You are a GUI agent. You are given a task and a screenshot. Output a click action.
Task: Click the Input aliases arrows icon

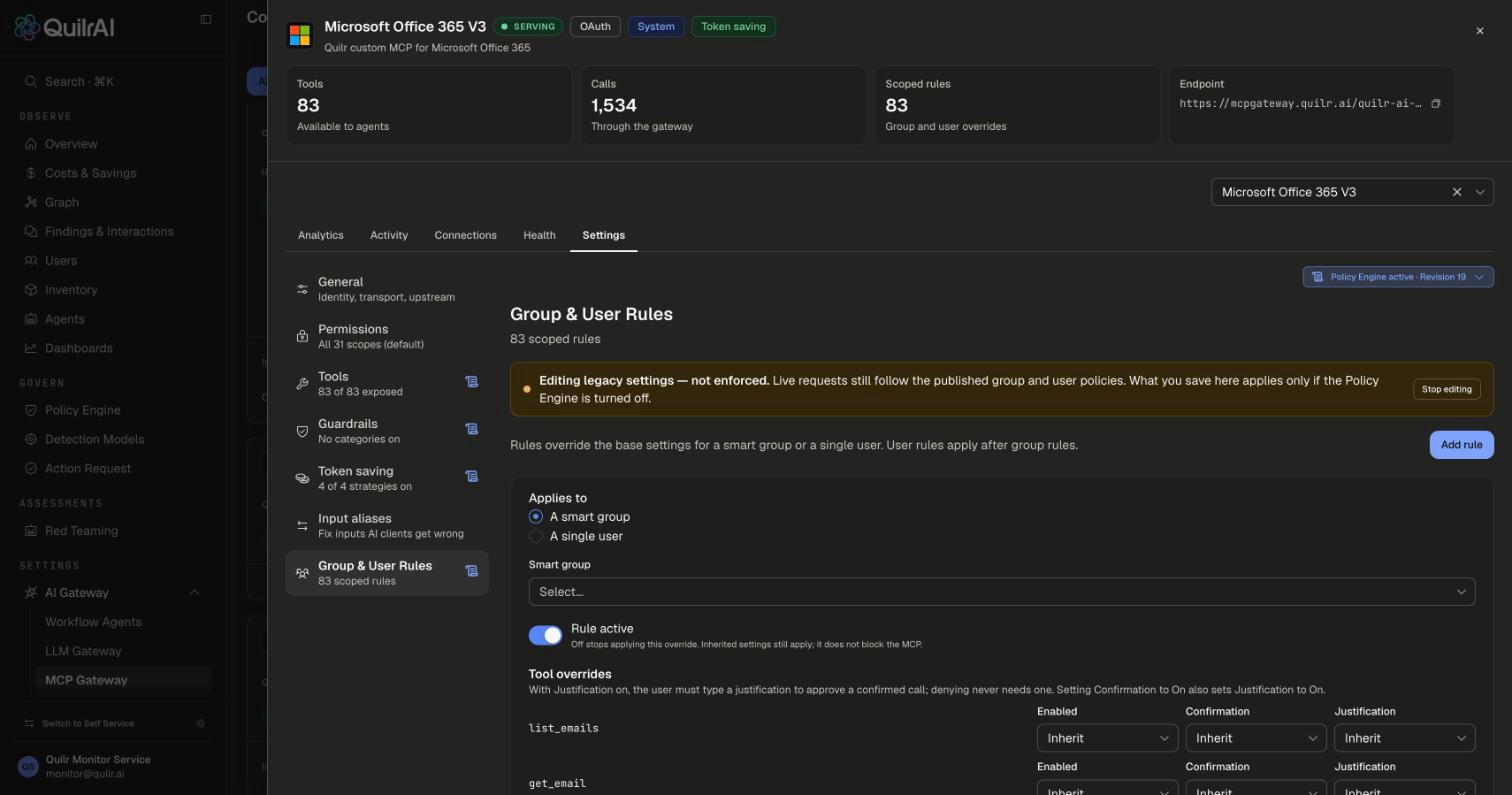(302, 526)
